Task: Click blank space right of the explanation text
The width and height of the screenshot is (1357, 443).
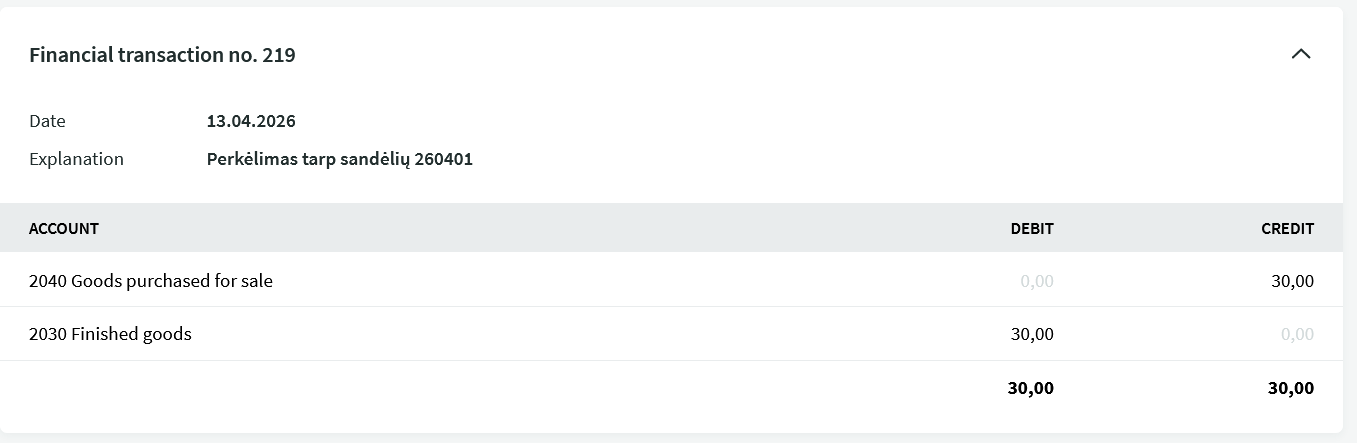Action: pyautogui.click(x=800, y=159)
